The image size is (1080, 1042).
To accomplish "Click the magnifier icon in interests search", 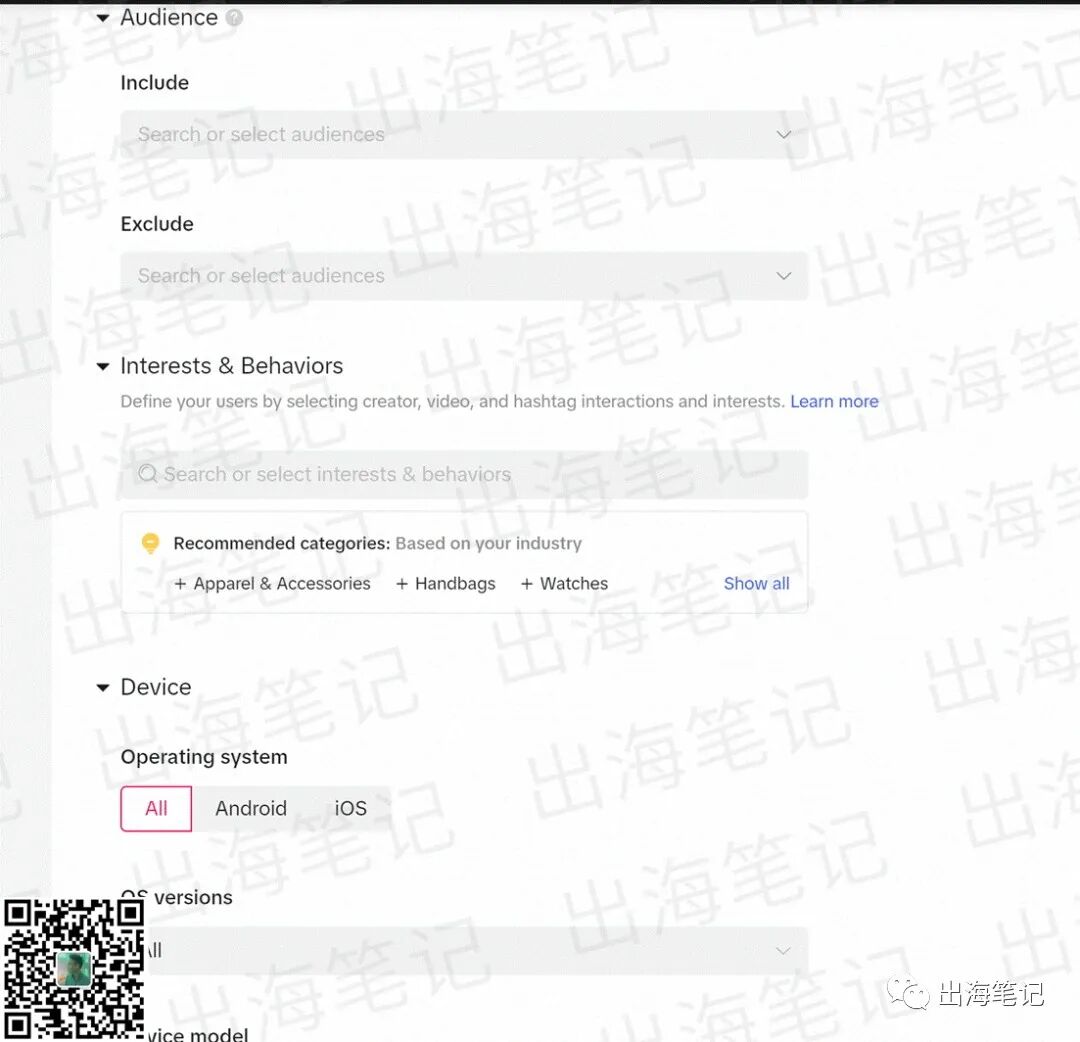I will pyautogui.click(x=148, y=474).
